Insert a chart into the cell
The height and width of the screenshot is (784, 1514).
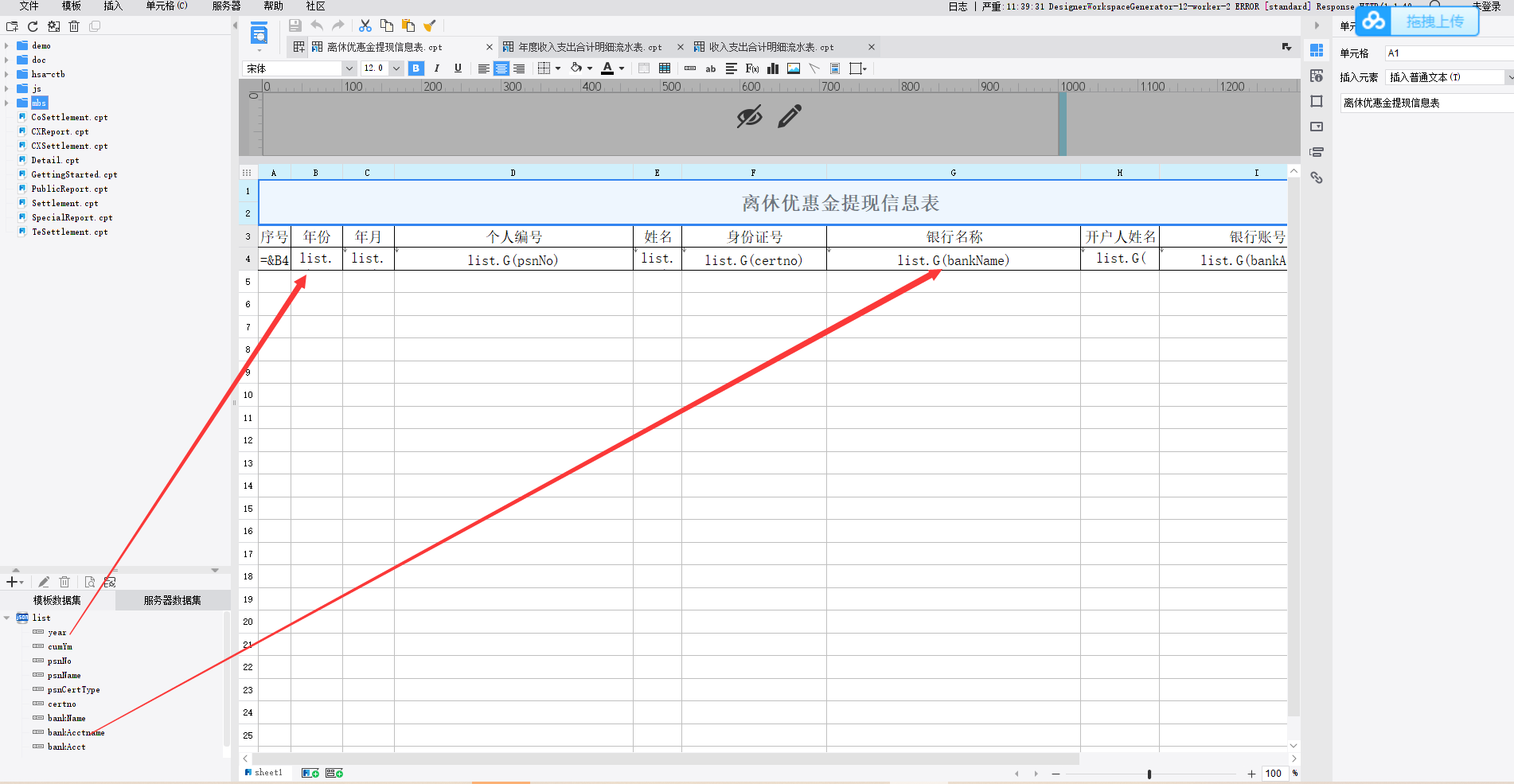[x=773, y=68]
